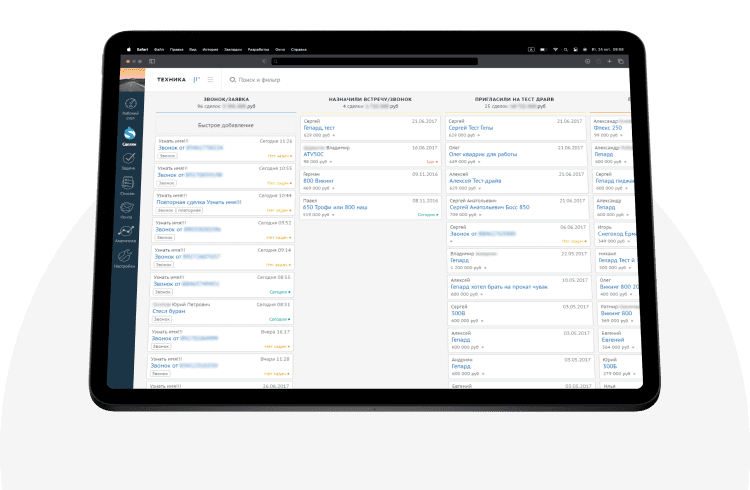Click the macOS Spotlight search icon
The height and width of the screenshot is (490, 750).
565,49
